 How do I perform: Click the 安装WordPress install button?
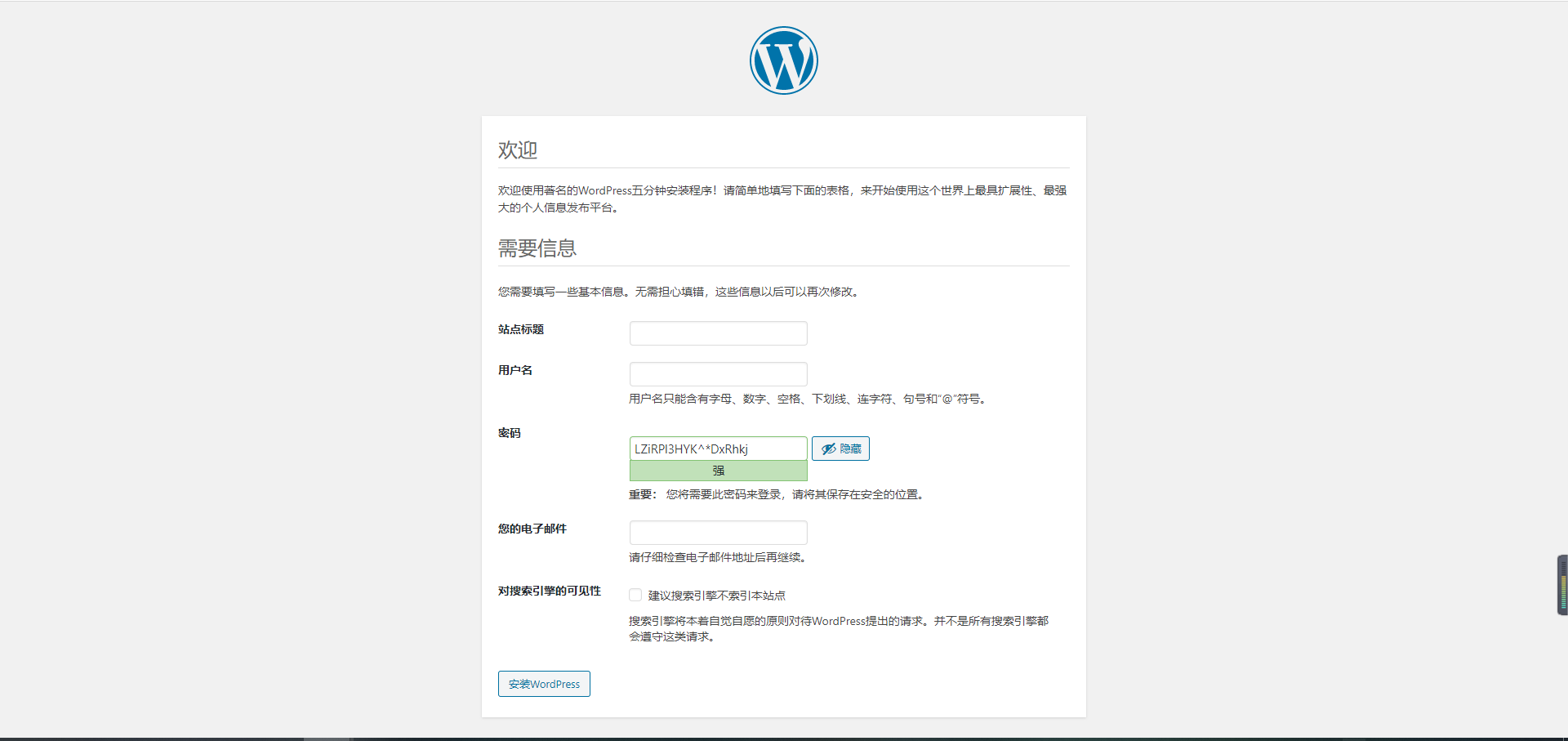(x=544, y=684)
